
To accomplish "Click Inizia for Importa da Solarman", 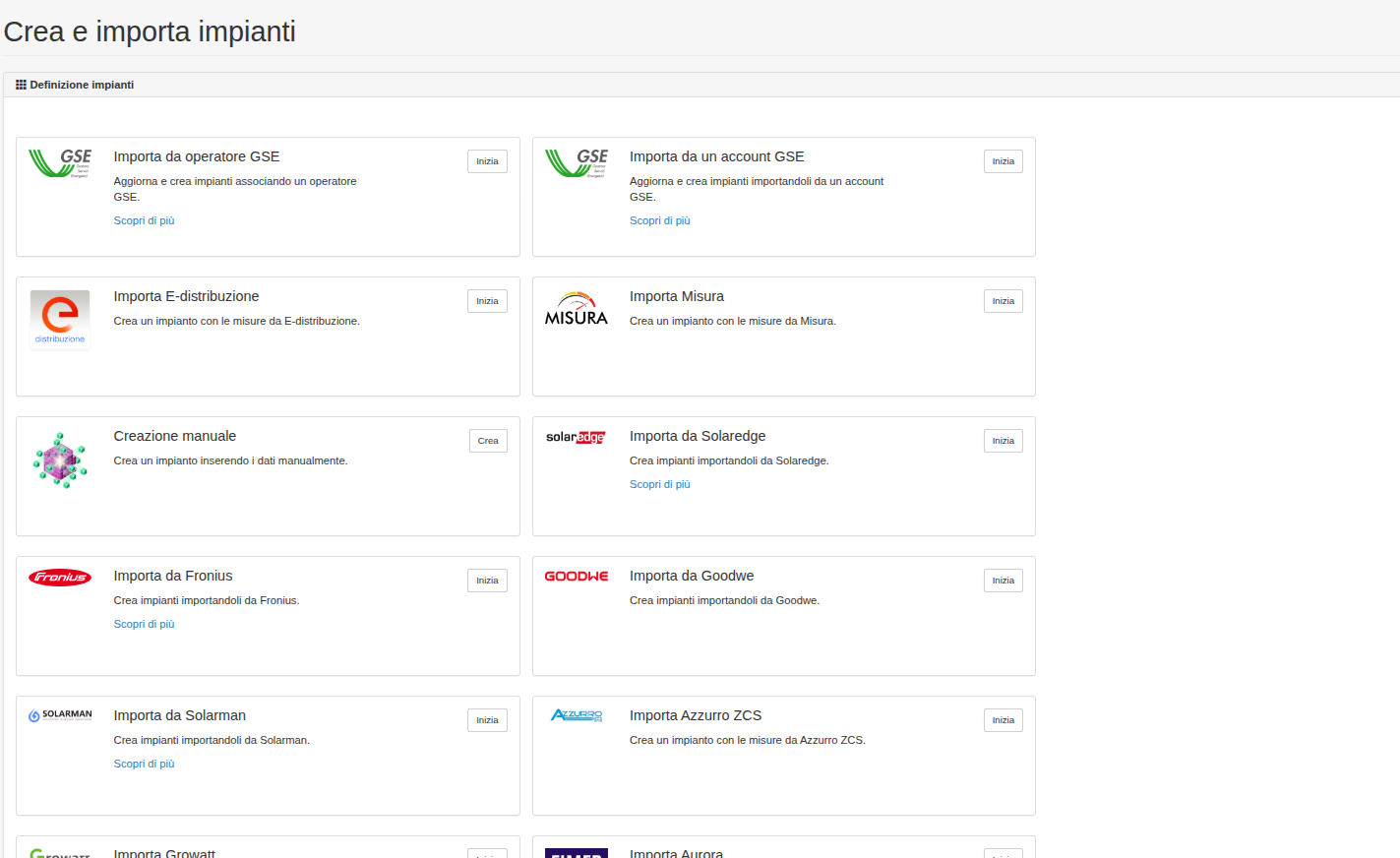I will 487,720.
